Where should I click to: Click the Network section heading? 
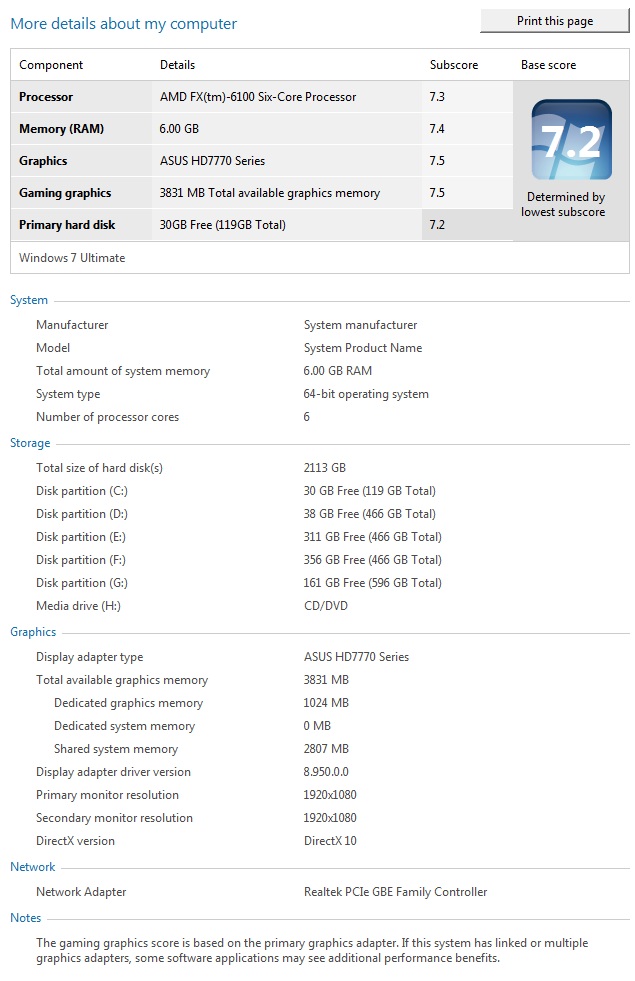(33, 867)
